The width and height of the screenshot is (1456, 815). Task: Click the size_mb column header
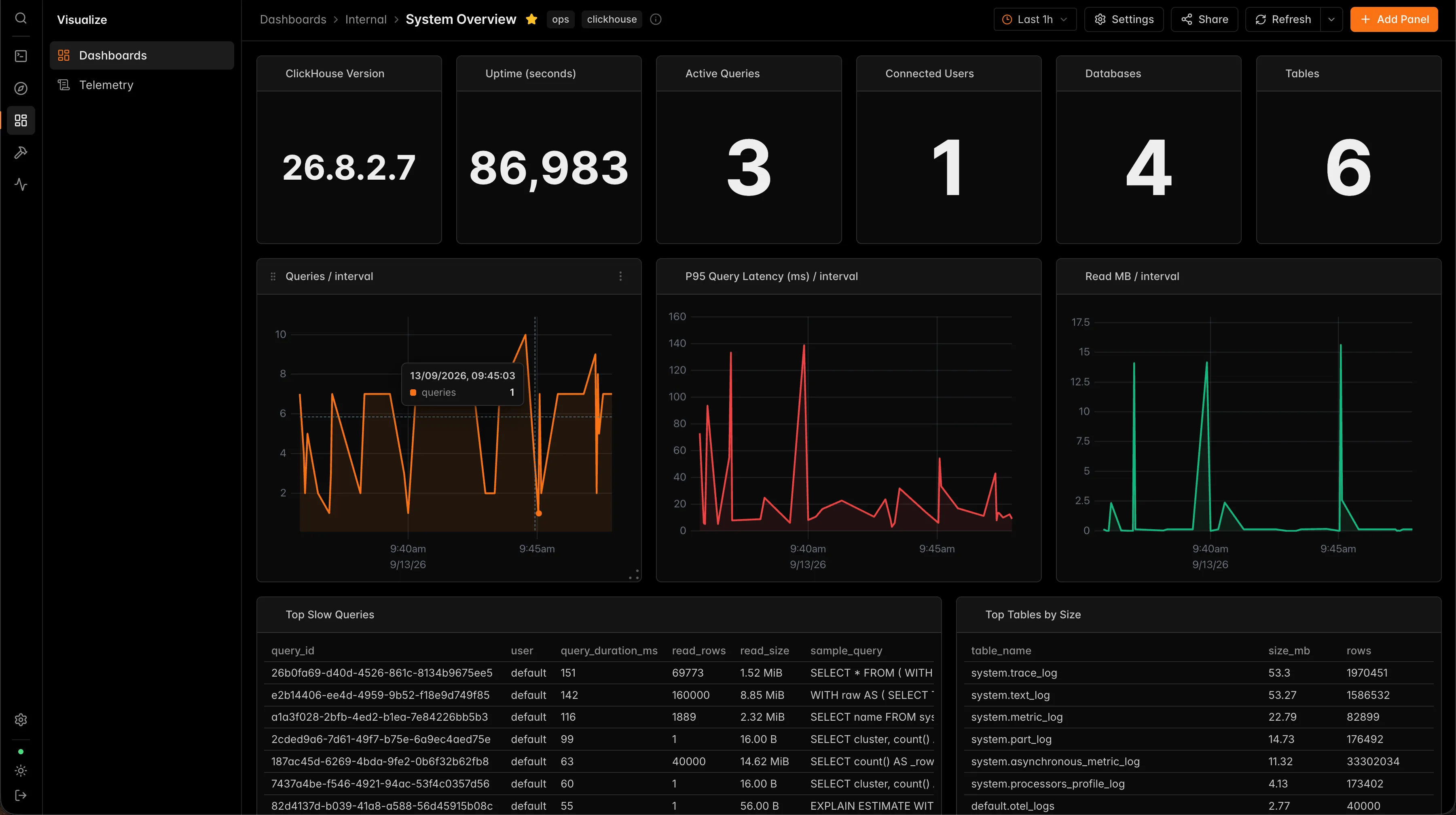(x=1289, y=650)
